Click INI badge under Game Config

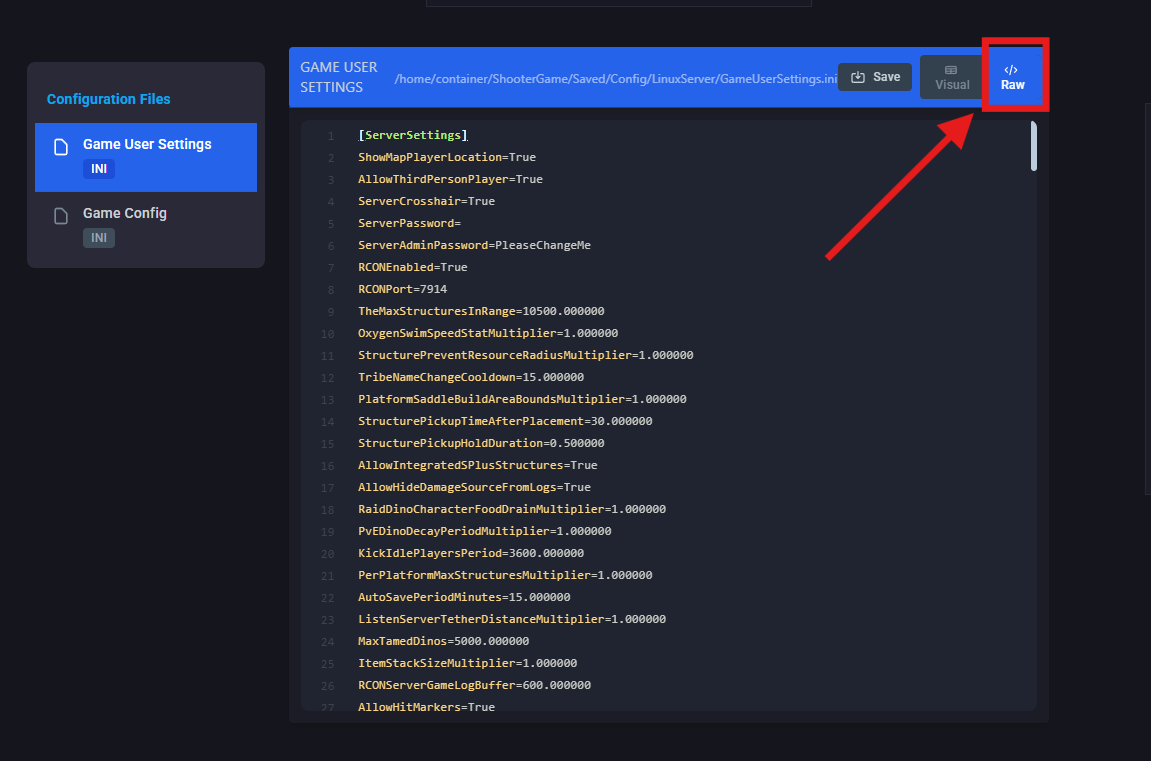click(99, 238)
